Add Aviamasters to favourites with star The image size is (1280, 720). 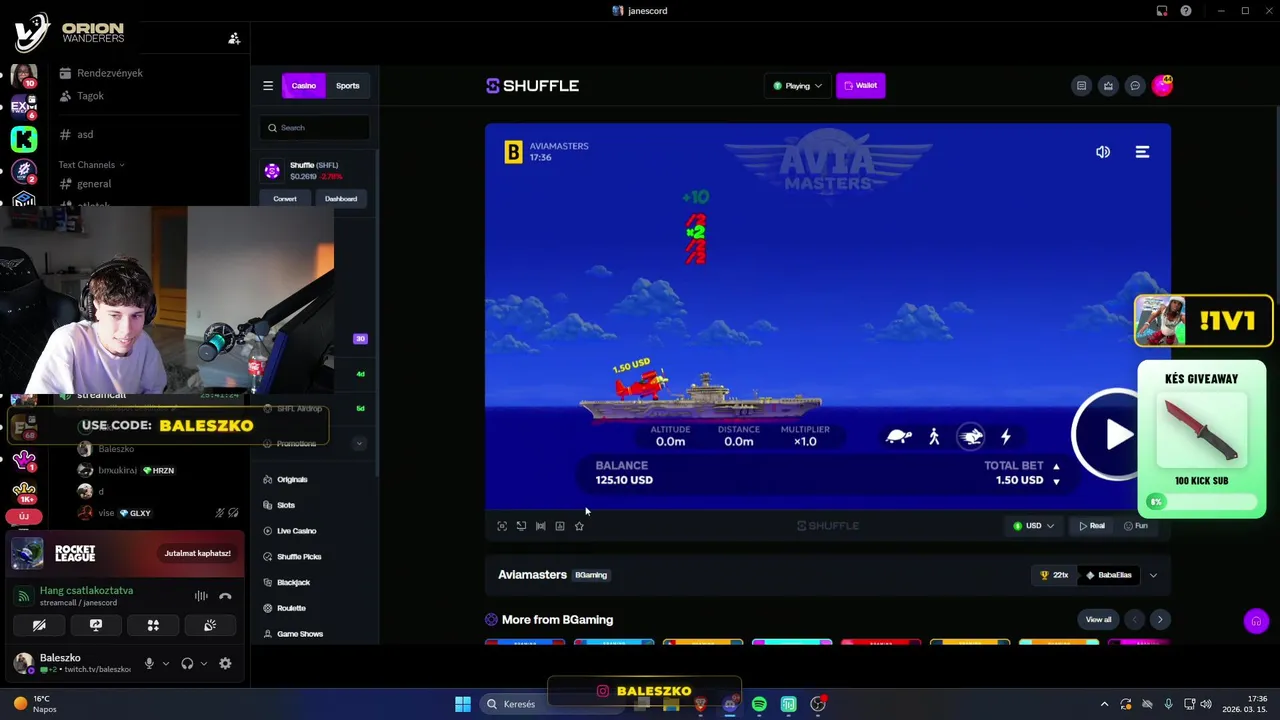coord(579,526)
